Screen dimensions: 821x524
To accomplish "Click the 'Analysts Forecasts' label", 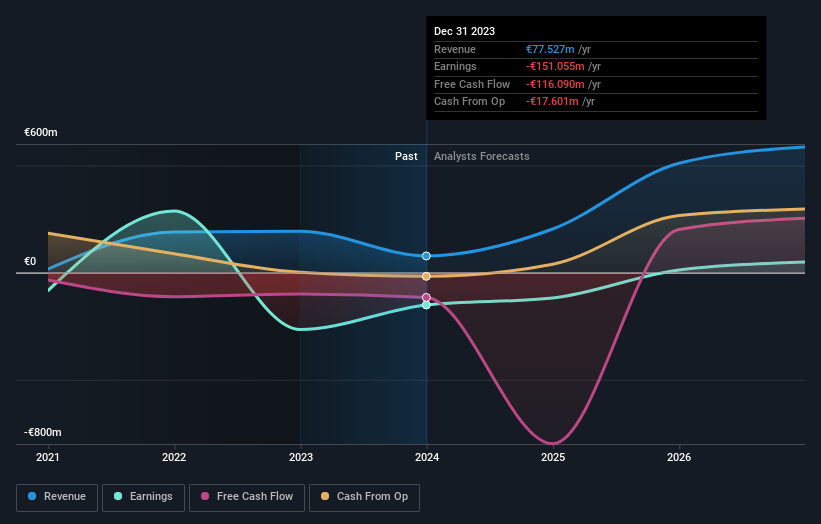I will pos(482,157).
